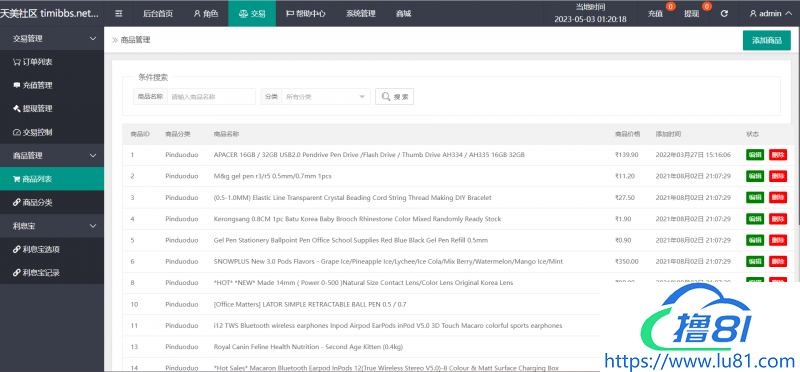Image resolution: width=800 pixels, height=372 pixels.
Task: Click 编辑 for product ID 1
Action: click(755, 155)
